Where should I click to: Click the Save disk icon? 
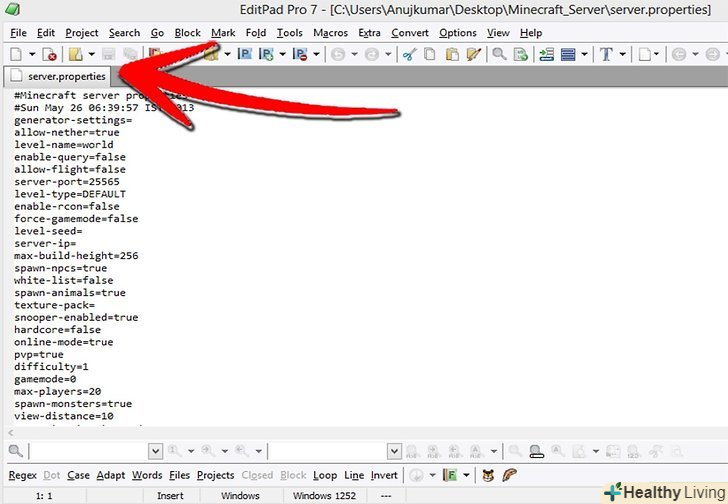point(109,54)
